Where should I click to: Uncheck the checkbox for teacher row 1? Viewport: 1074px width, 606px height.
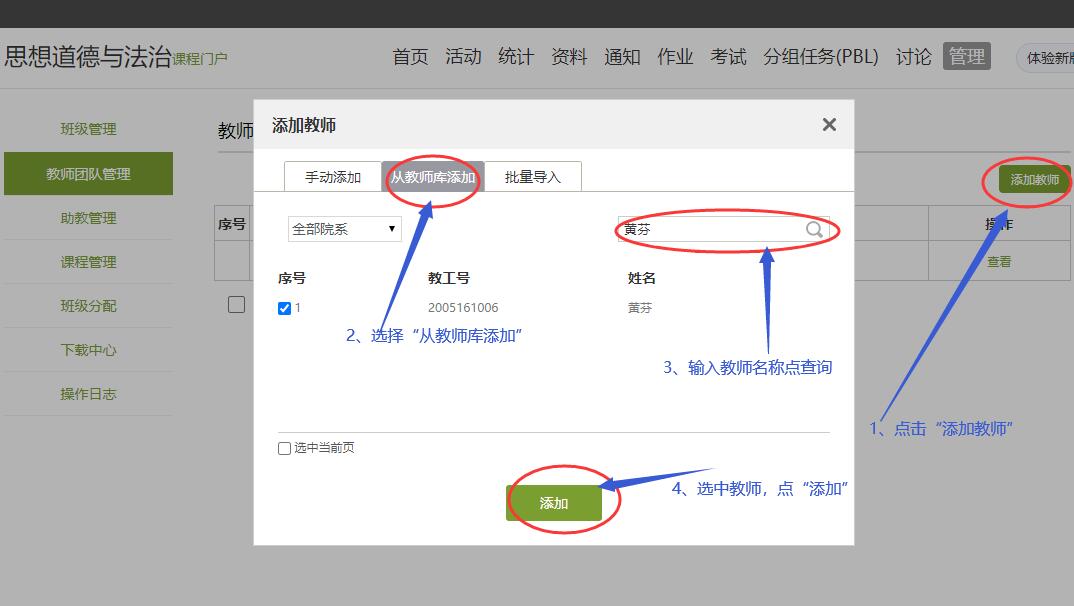click(x=285, y=308)
